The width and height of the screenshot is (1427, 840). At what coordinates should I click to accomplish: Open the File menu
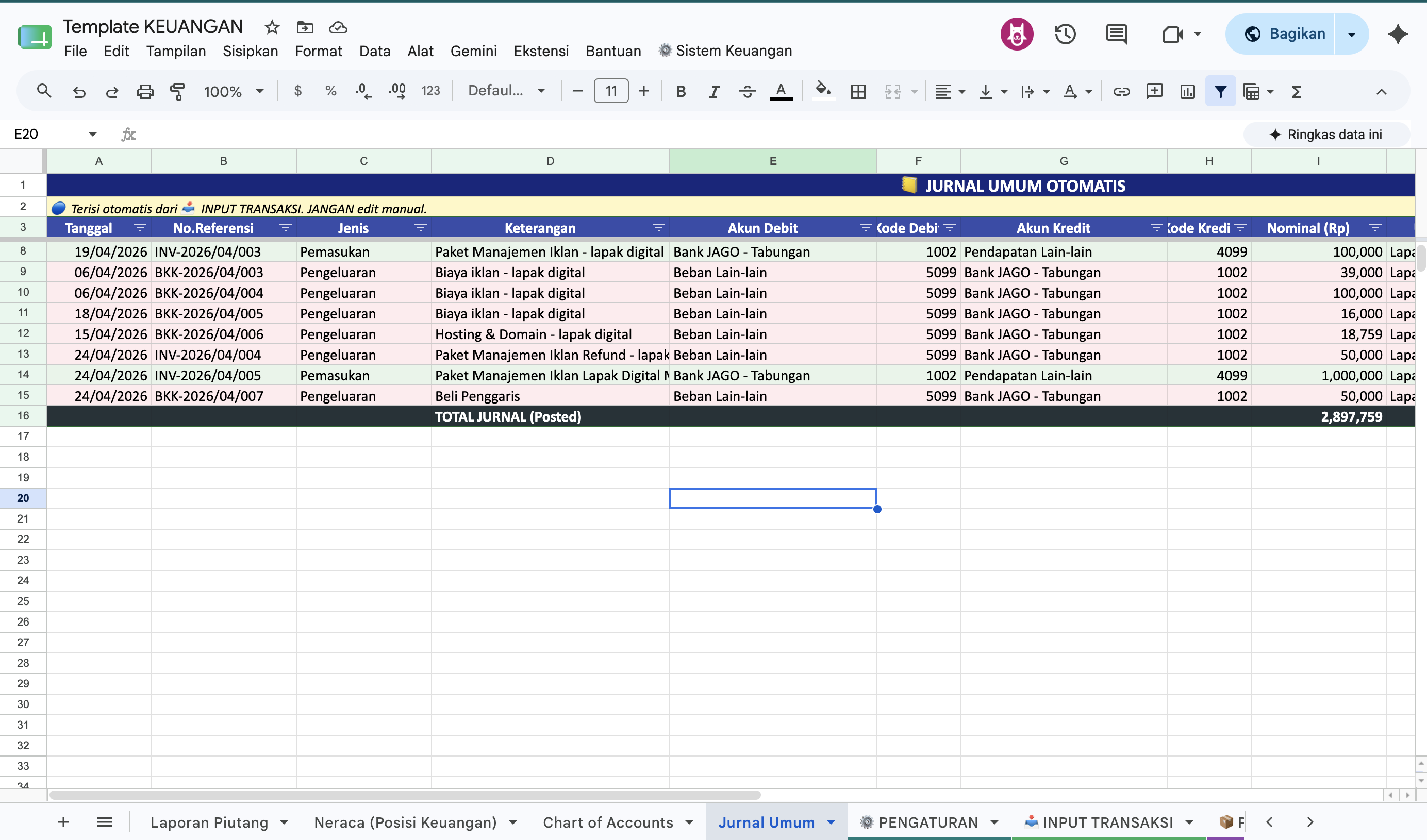(75, 51)
